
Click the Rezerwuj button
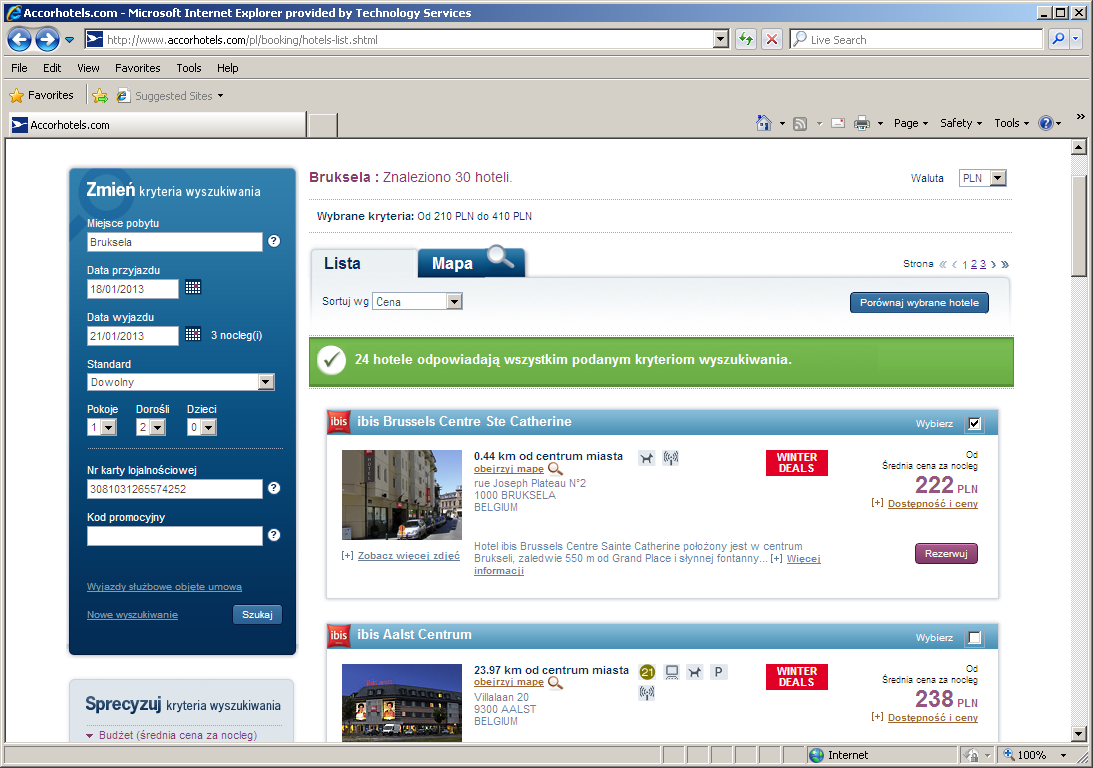click(x=946, y=553)
